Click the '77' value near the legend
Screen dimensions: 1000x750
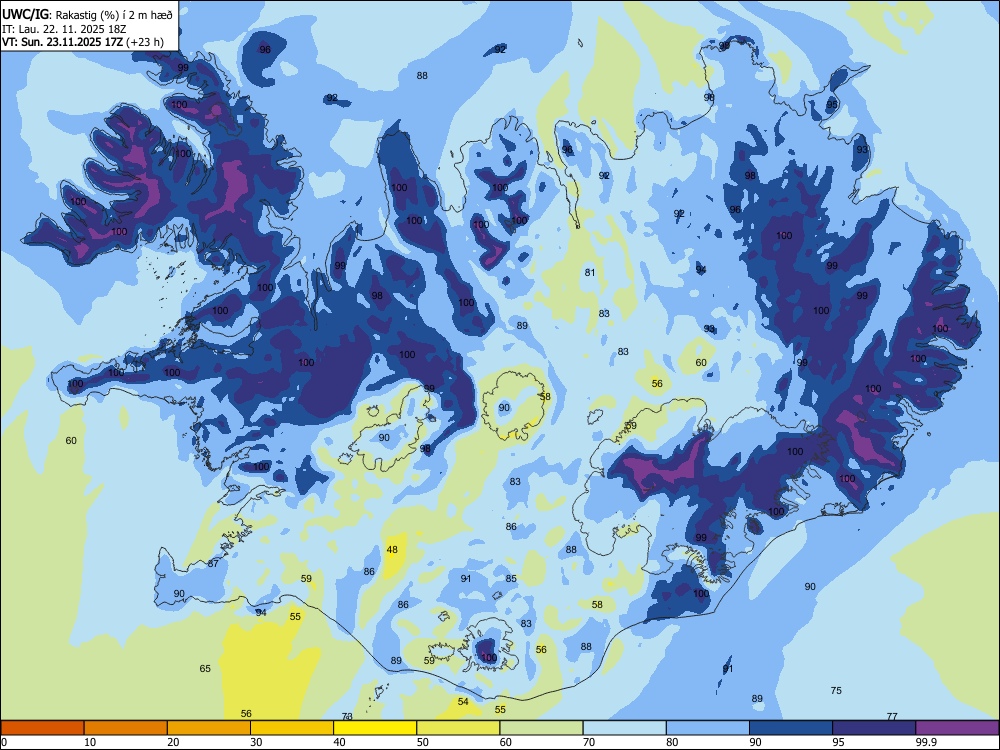tap(892, 717)
